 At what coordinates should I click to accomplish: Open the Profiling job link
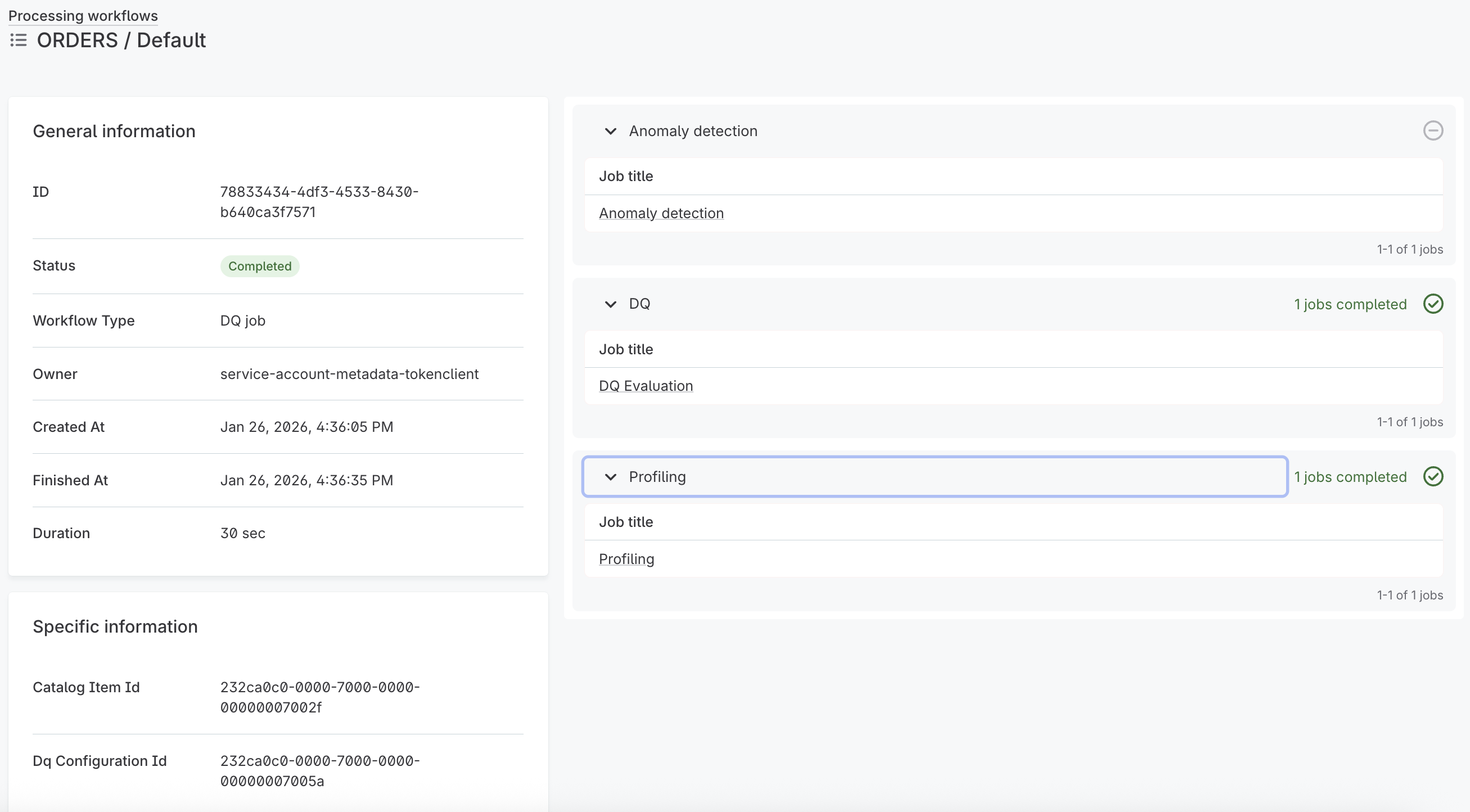pyautogui.click(x=626, y=558)
